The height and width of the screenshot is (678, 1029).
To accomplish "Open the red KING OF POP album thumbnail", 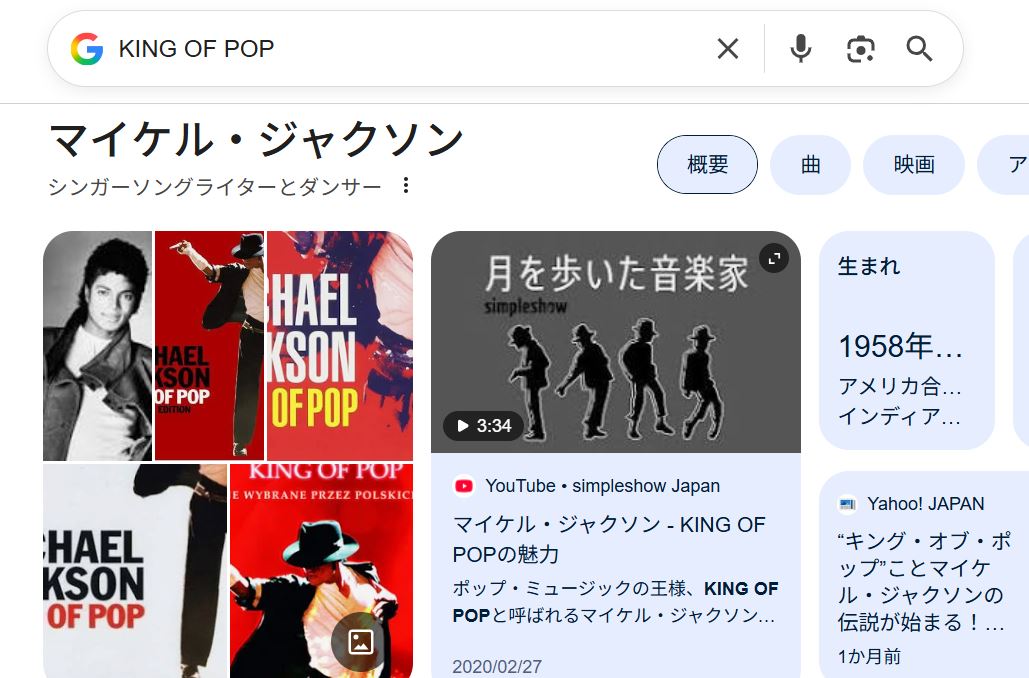I will coord(320,572).
